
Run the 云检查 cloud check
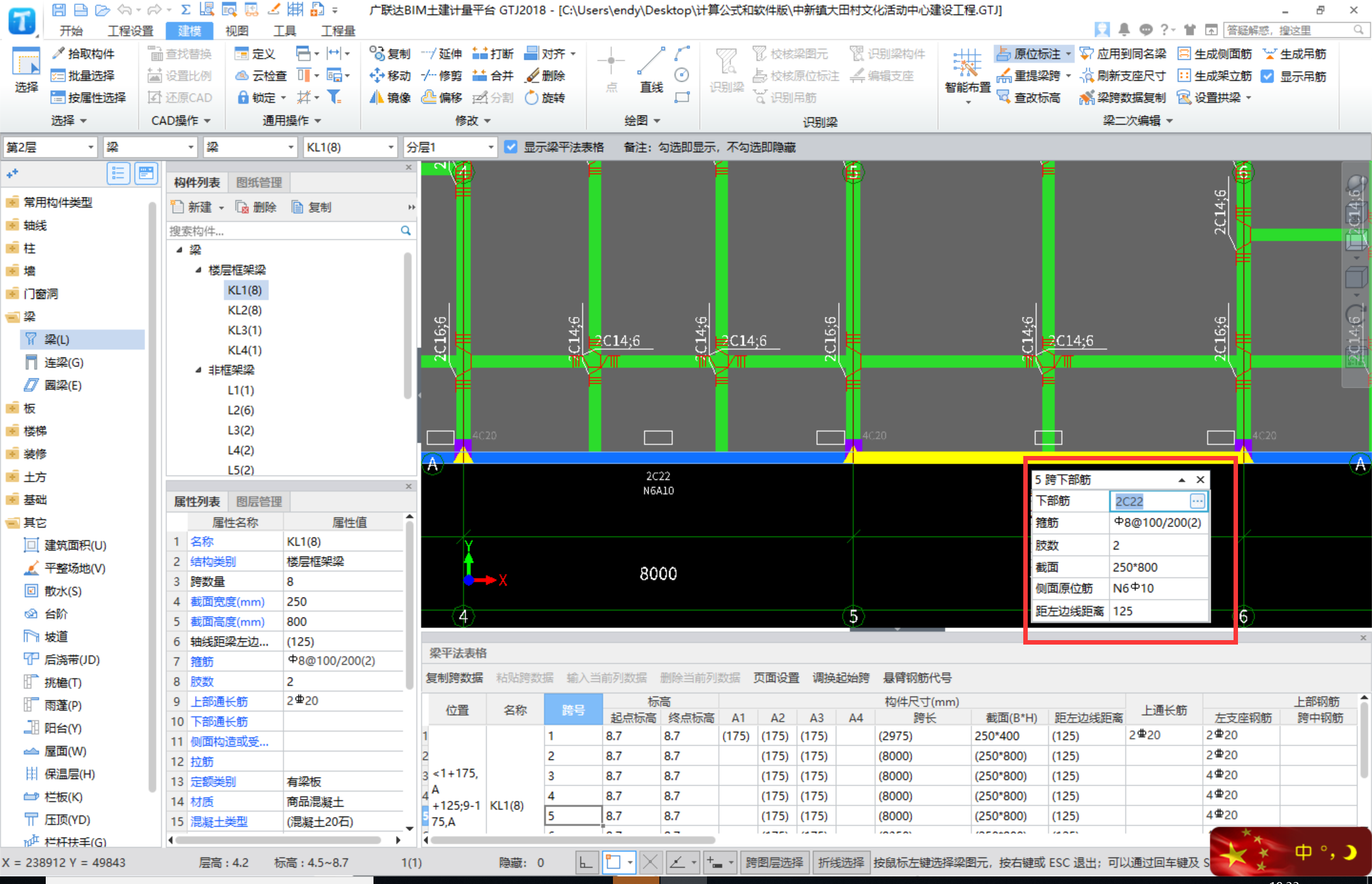[x=261, y=76]
